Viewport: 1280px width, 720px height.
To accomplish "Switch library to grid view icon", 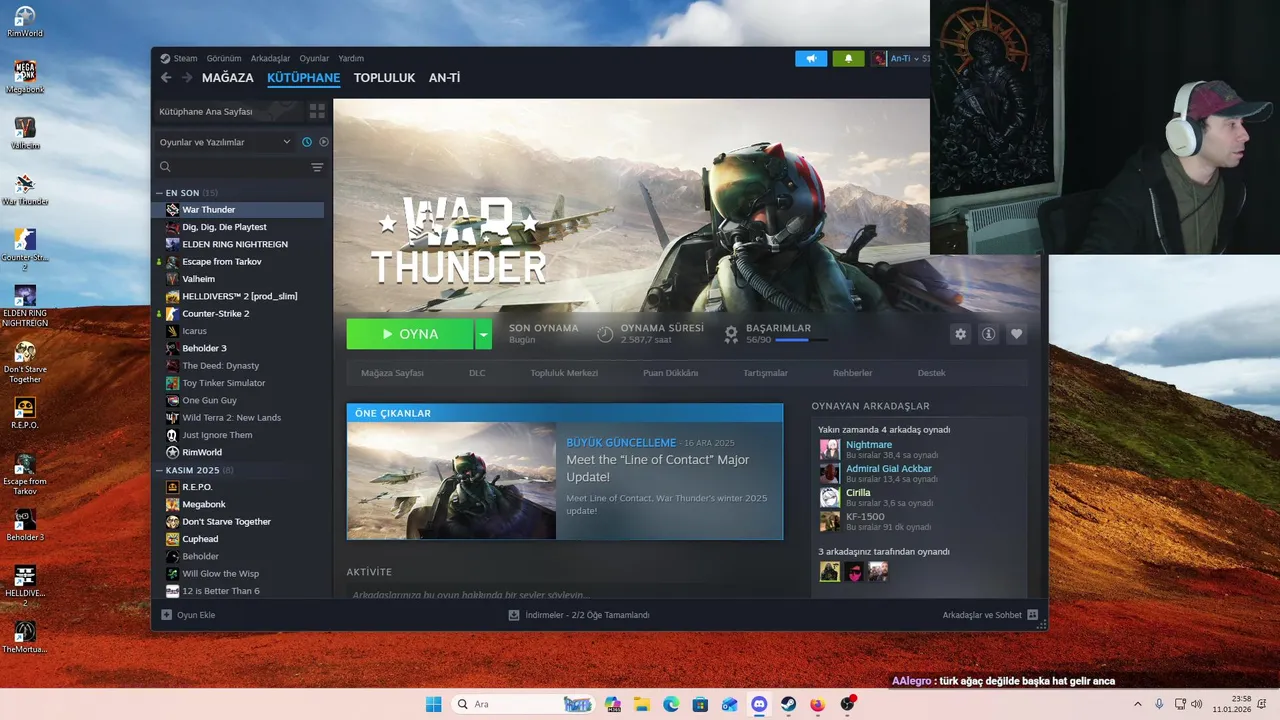I will tap(317, 111).
